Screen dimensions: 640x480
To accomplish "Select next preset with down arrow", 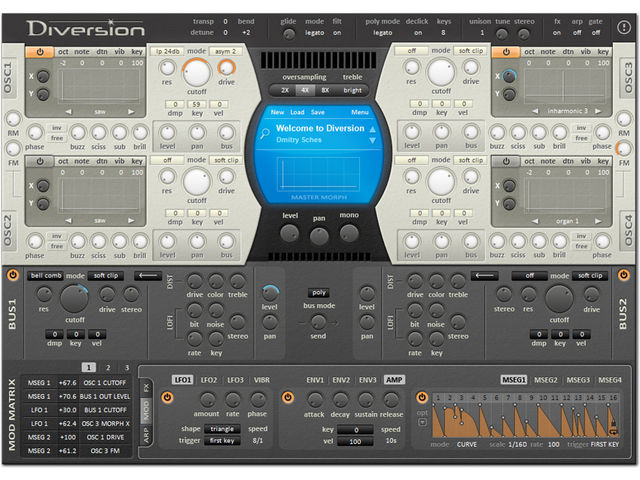I will 372,140.
